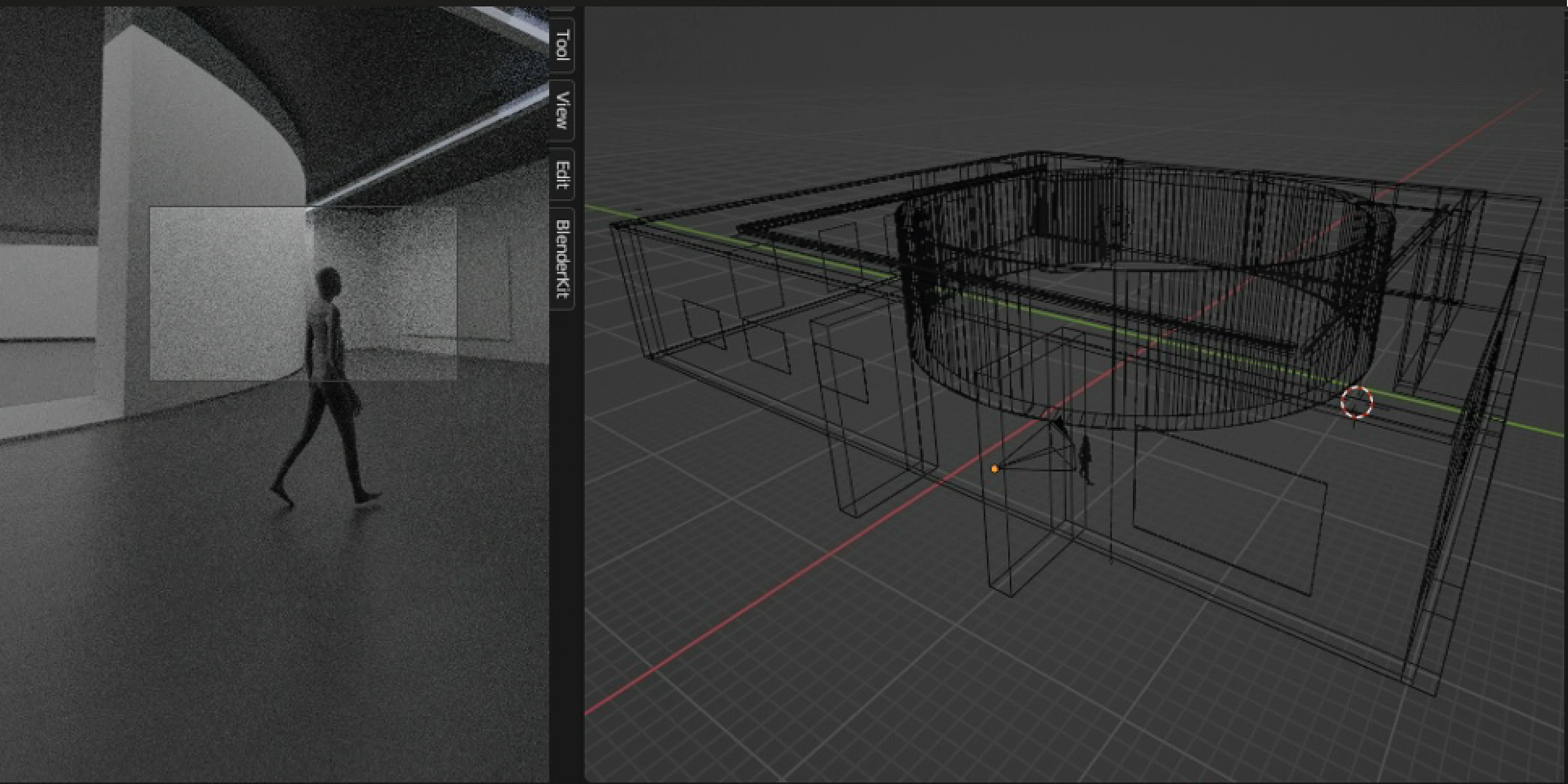Open the BlenderKit sidebar tab
Screen dimensions: 1568x784
pos(562,258)
